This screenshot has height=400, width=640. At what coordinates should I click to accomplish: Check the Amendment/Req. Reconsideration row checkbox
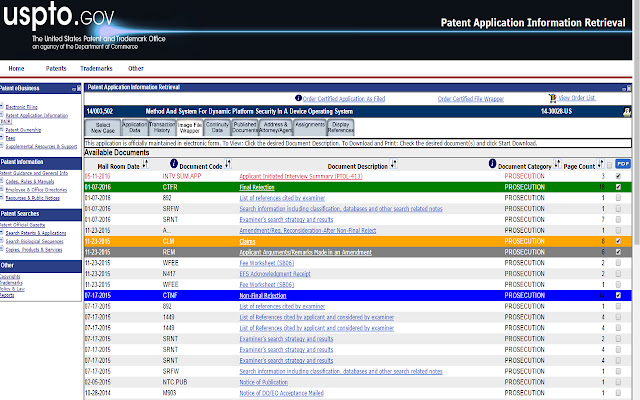pyautogui.click(x=618, y=230)
